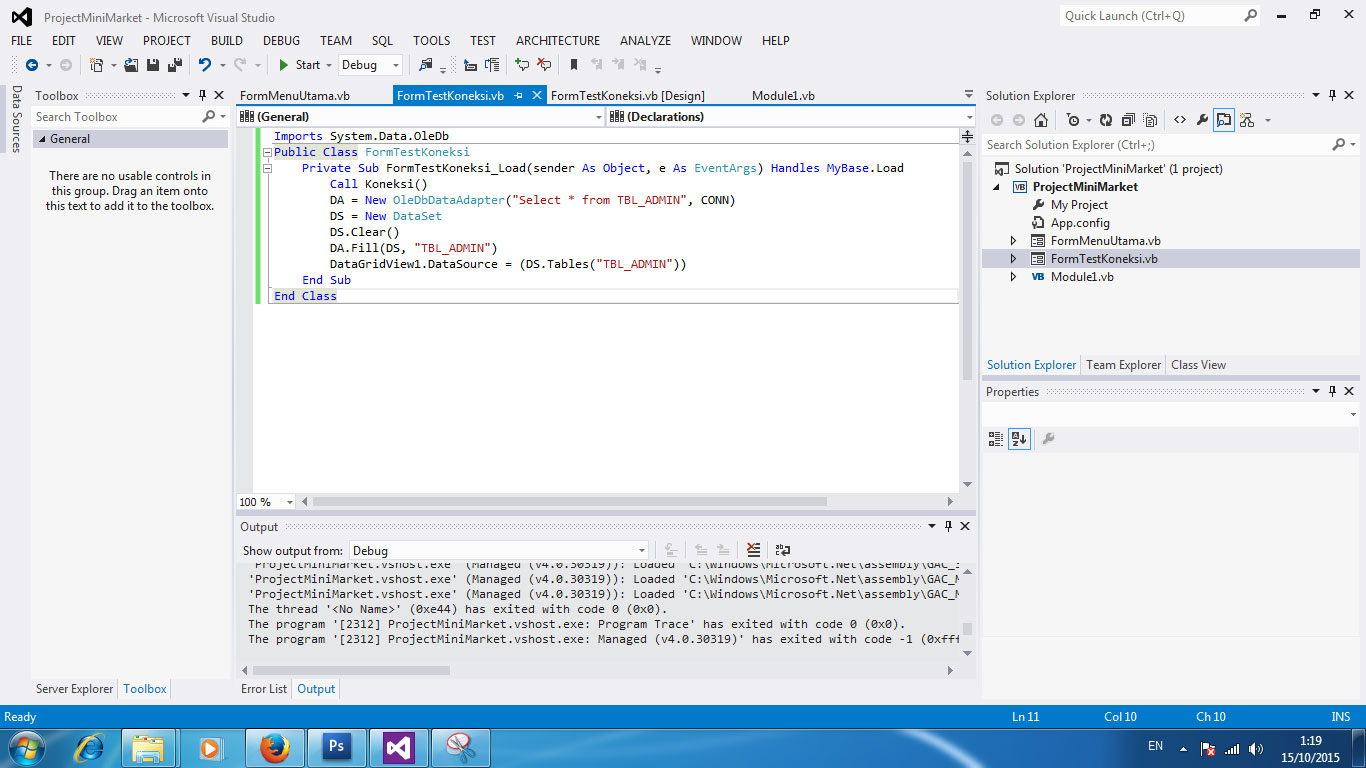
Task: Refresh the Solution Explorer
Action: tap(1105, 119)
